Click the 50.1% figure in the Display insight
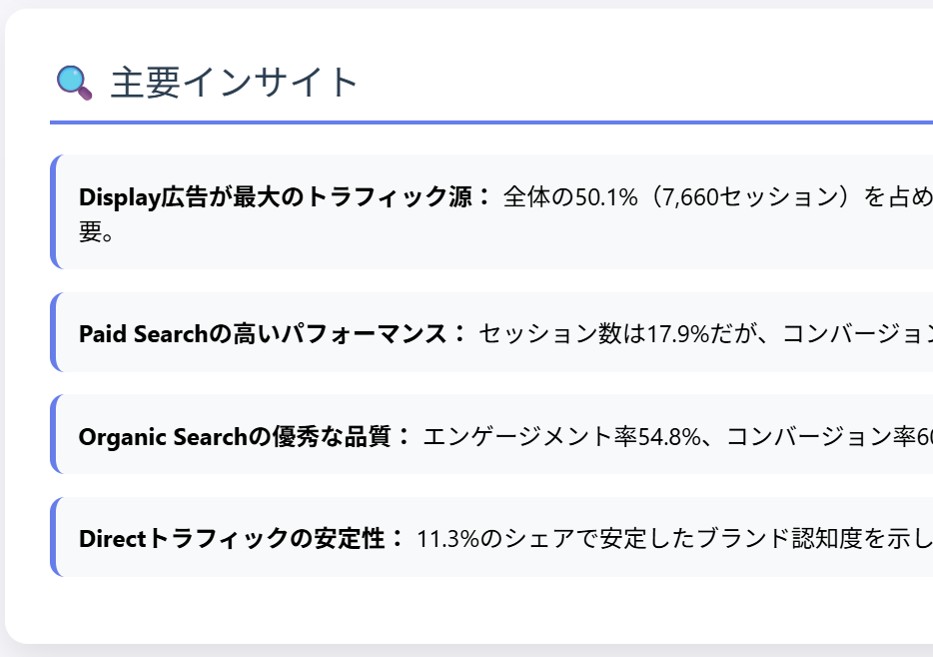The height and width of the screenshot is (657, 933). click(606, 197)
